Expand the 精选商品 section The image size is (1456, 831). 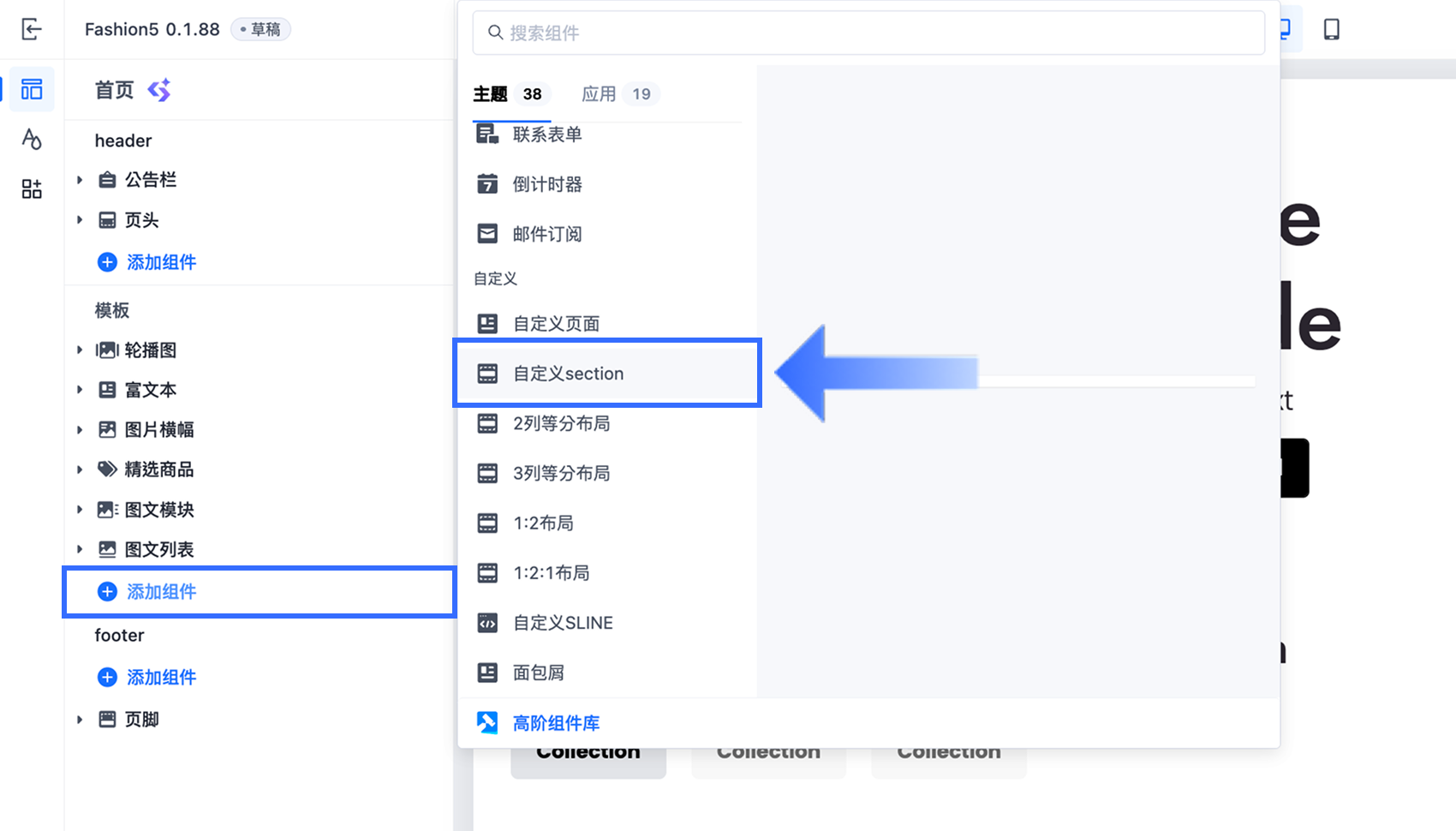pos(80,469)
